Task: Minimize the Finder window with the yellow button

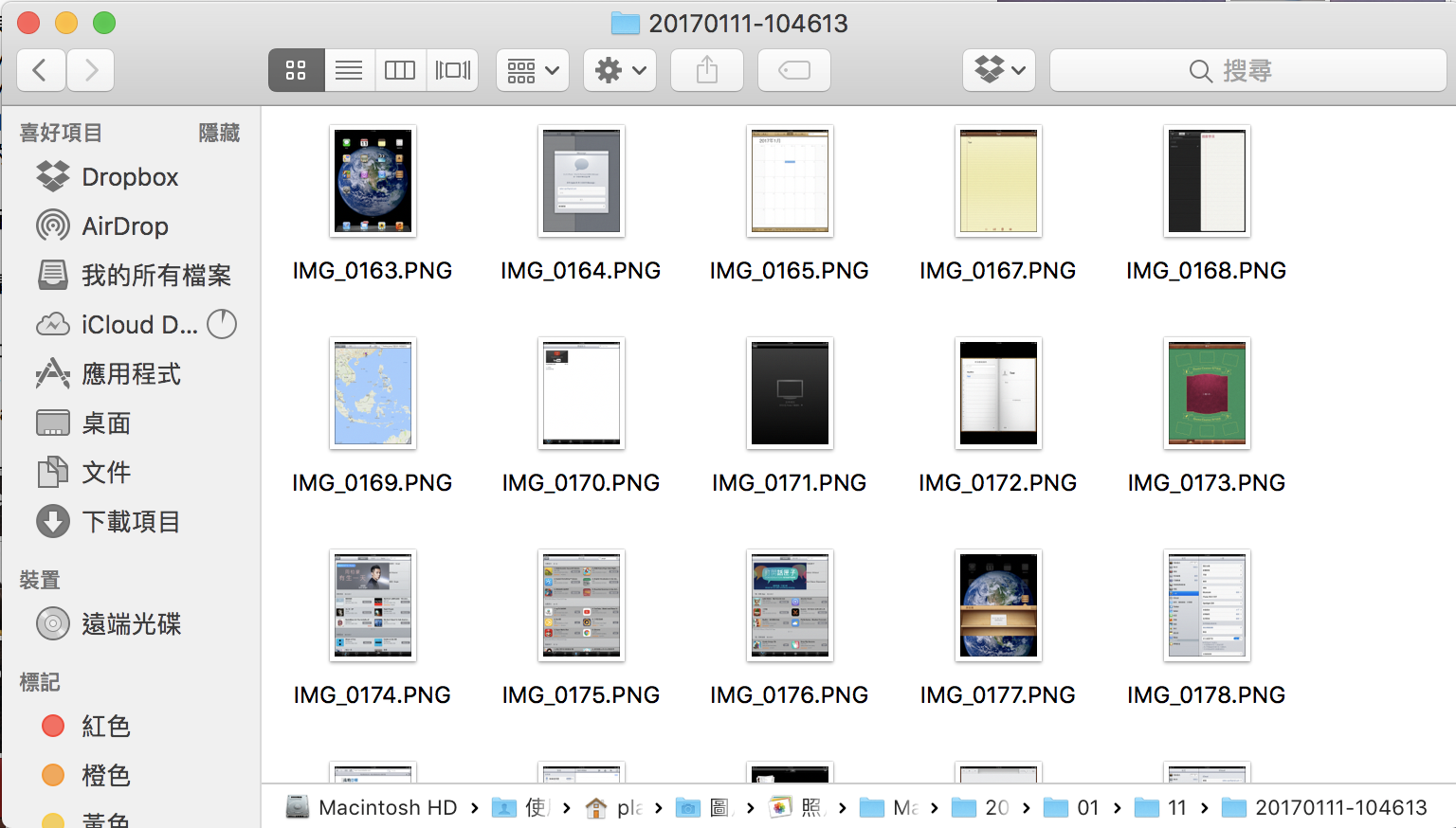Action: click(66, 23)
